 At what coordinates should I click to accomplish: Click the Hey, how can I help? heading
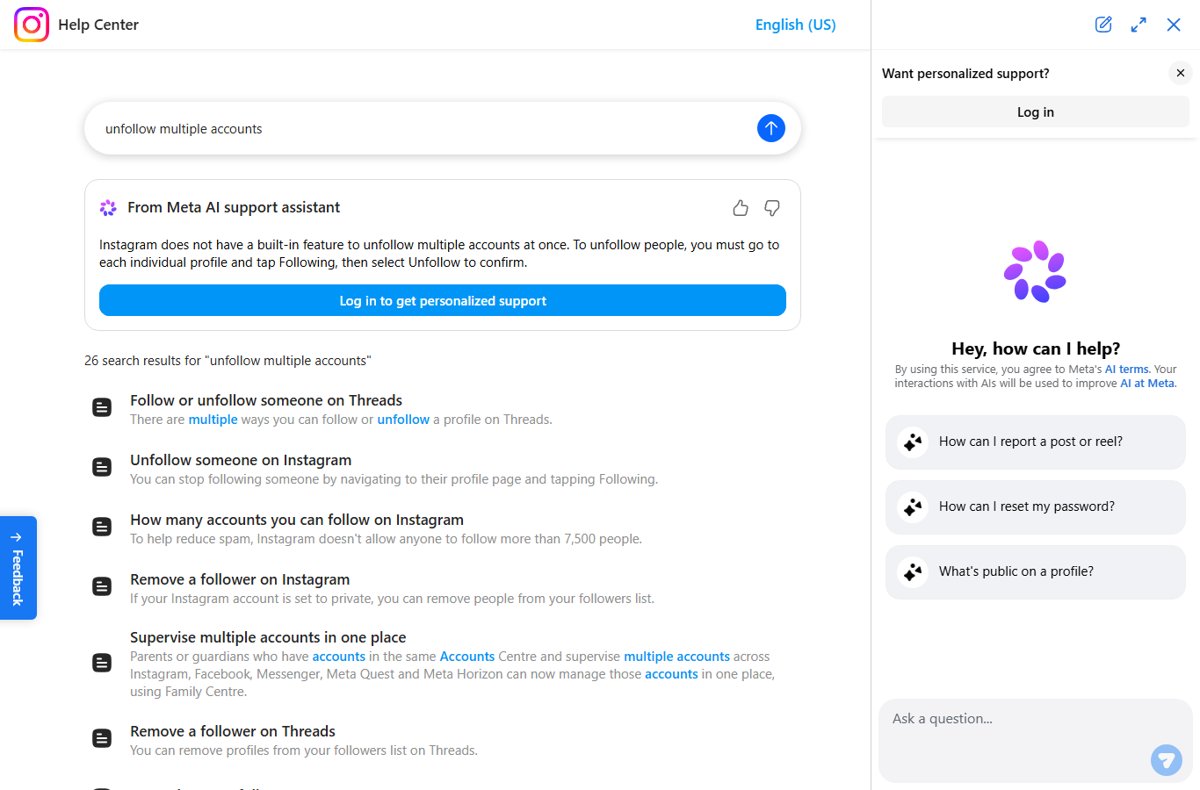click(1035, 349)
